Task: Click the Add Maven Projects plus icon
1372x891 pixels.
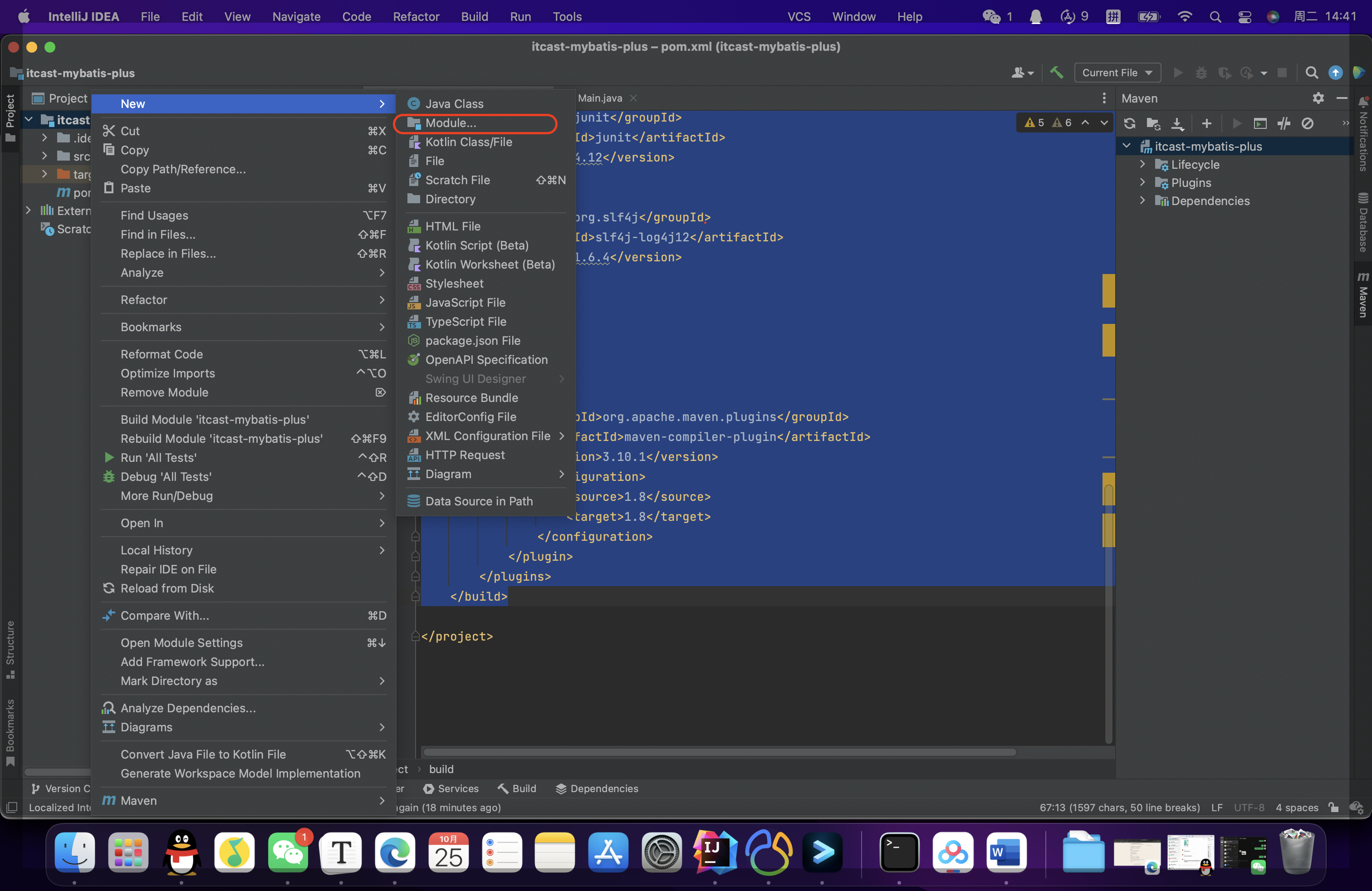Action: coord(1206,123)
